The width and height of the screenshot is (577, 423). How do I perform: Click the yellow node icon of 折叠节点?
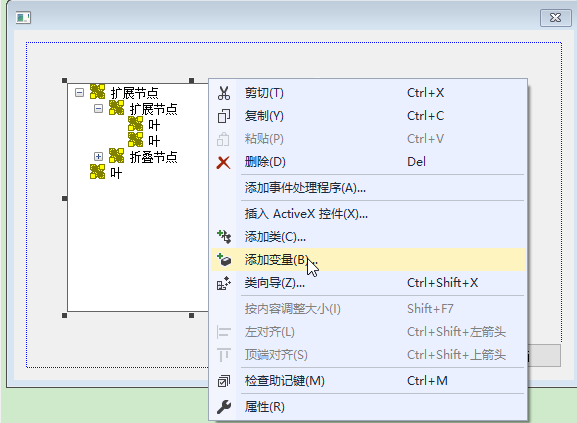point(117,156)
